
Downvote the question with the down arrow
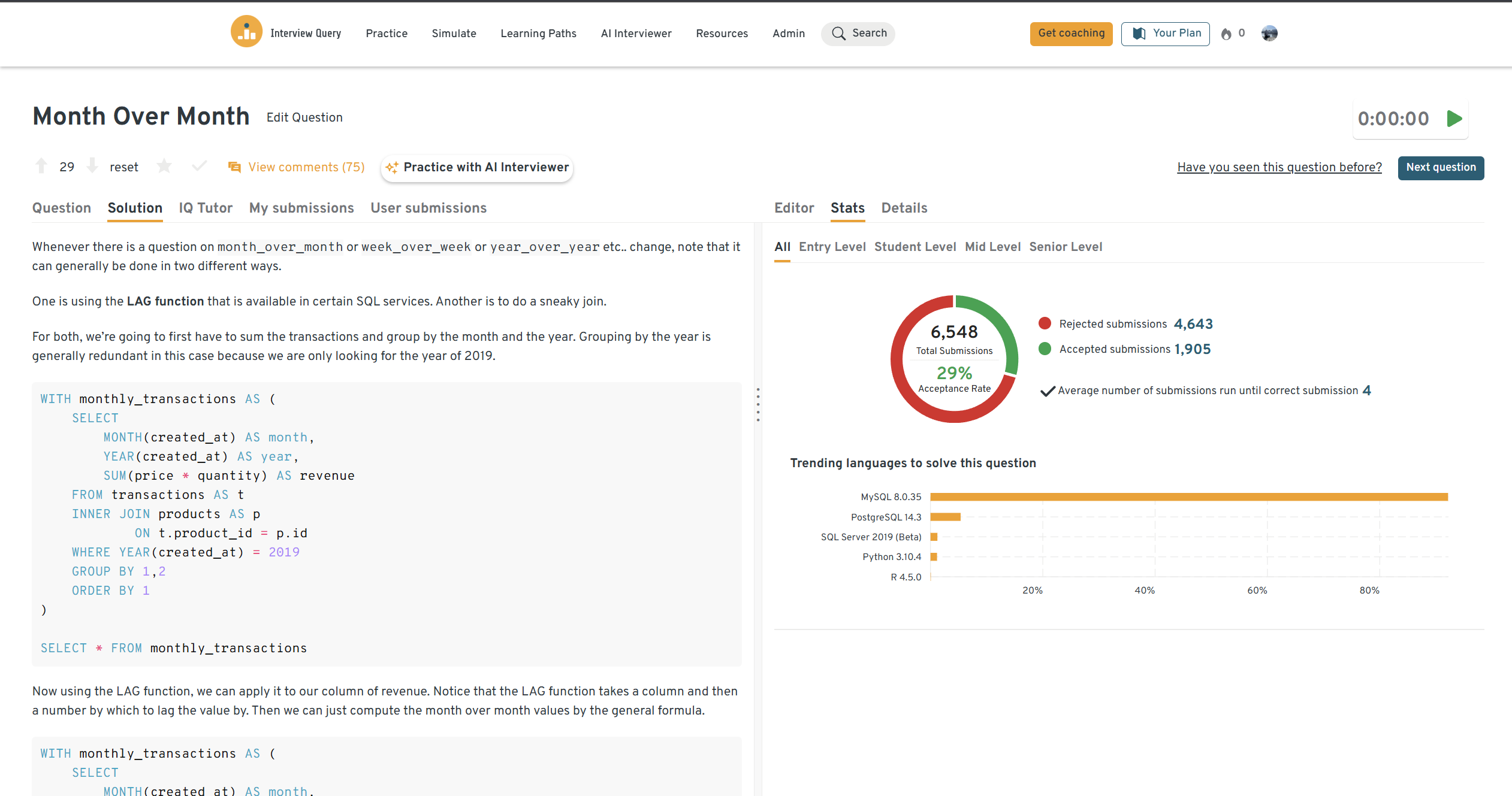92,166
